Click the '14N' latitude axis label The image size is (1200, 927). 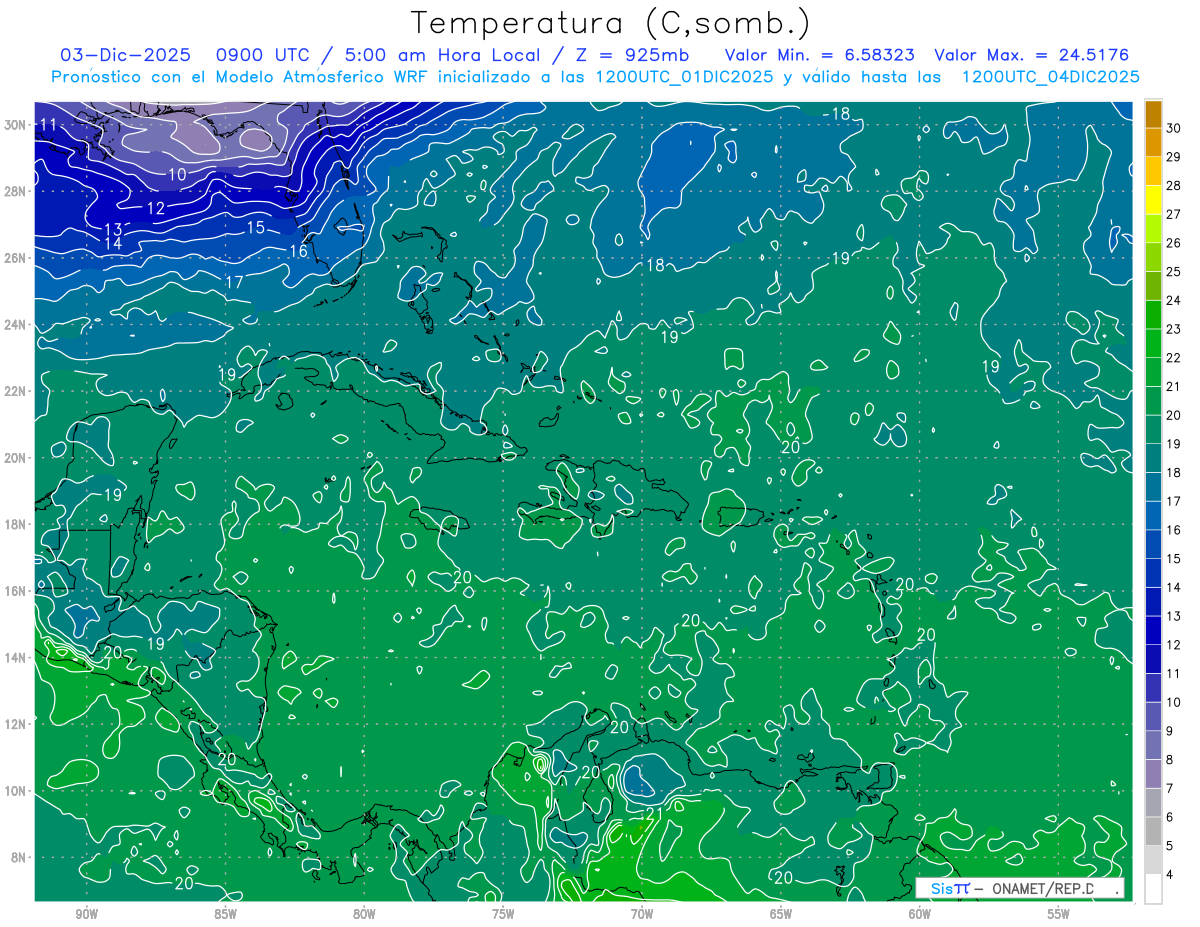[x=16, y=657]
